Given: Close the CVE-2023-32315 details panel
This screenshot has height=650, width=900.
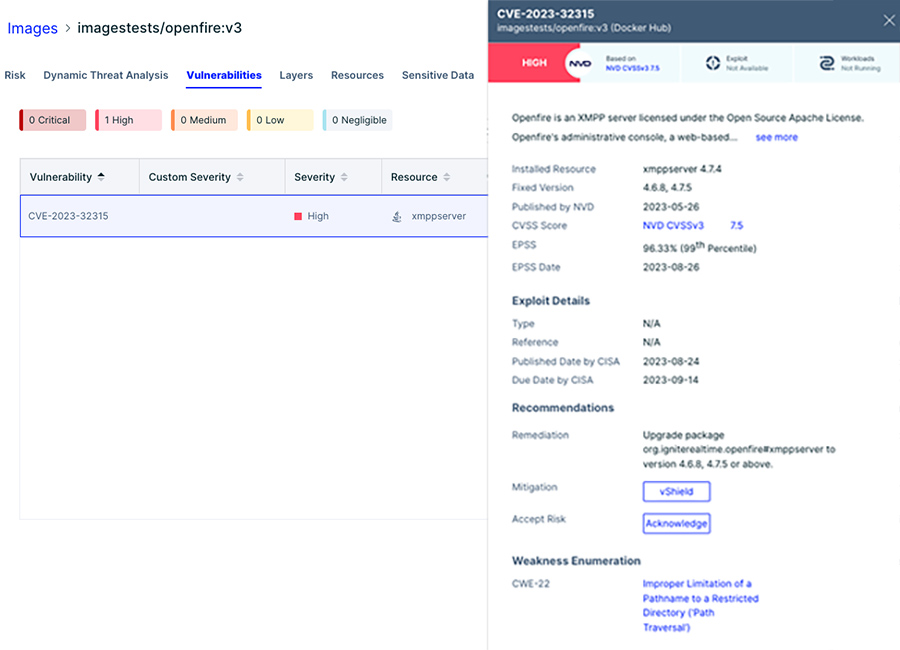Looking at the screenshot, I should coord(889,21).
